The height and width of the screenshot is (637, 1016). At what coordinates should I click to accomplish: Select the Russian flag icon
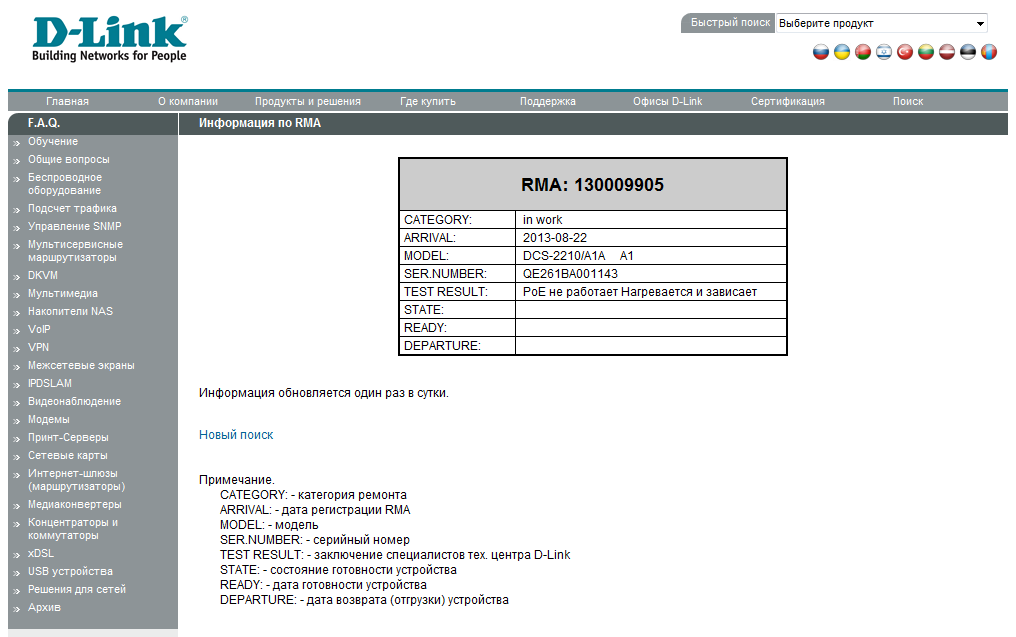tap(821, 52)
